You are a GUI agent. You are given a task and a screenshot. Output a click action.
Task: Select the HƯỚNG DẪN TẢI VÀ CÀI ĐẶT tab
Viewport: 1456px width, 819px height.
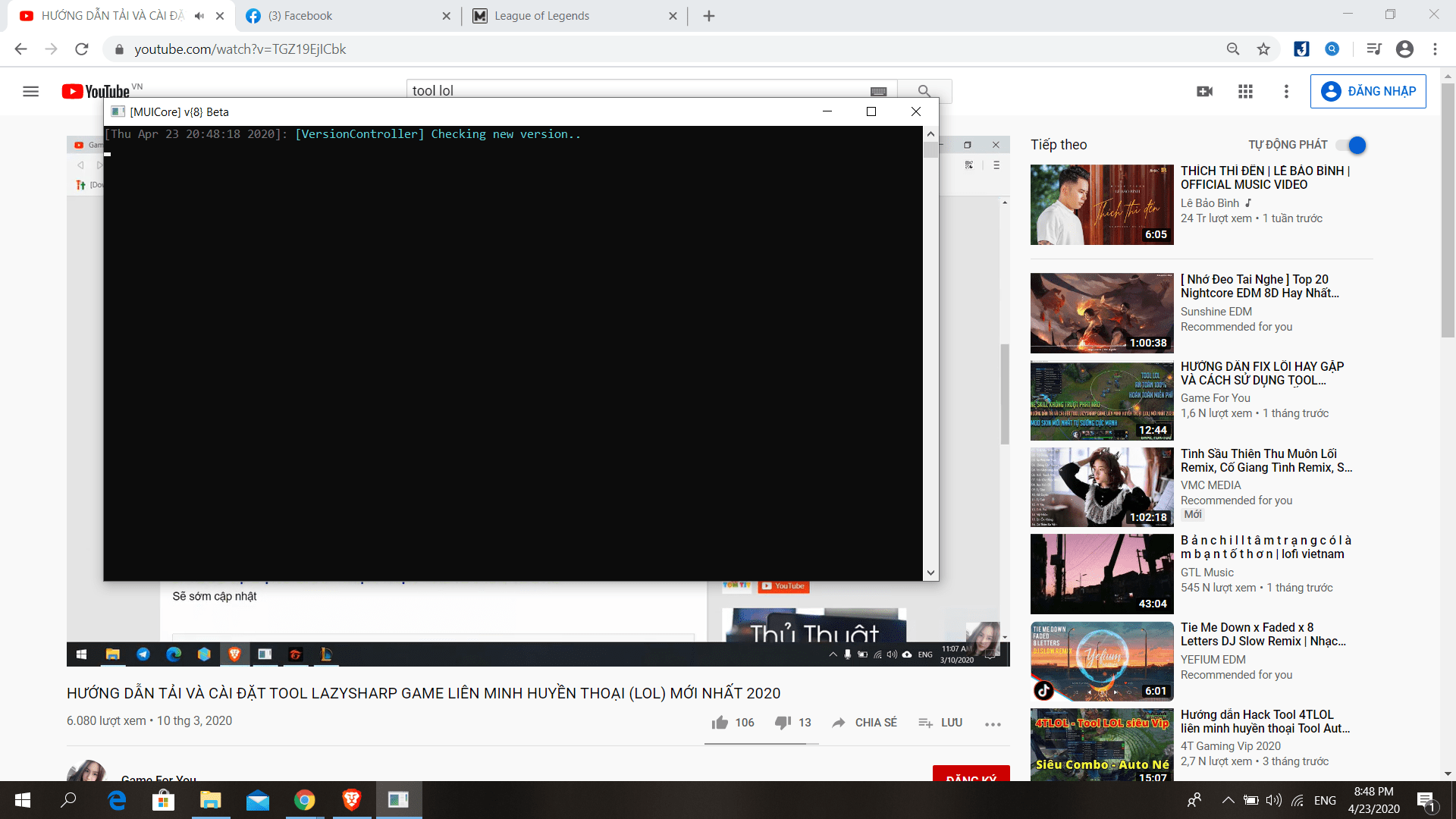tap(112, 16)
